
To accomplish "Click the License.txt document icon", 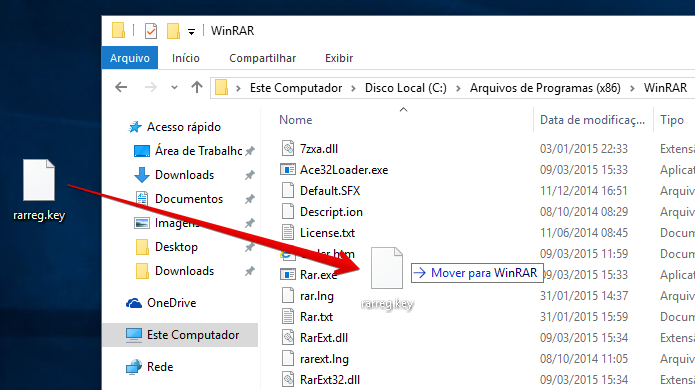I will tap(288, 232).
